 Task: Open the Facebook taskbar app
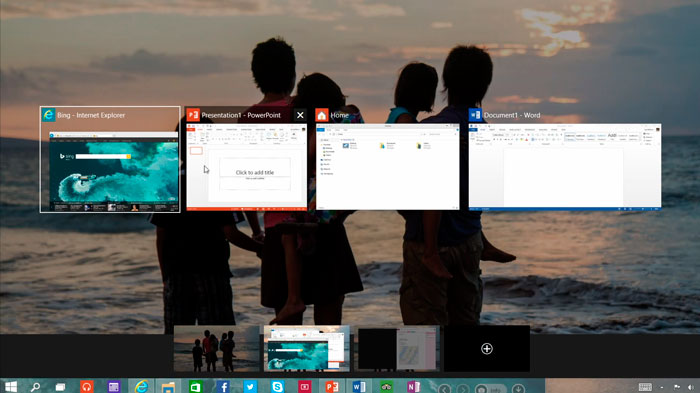coord(223,387)
